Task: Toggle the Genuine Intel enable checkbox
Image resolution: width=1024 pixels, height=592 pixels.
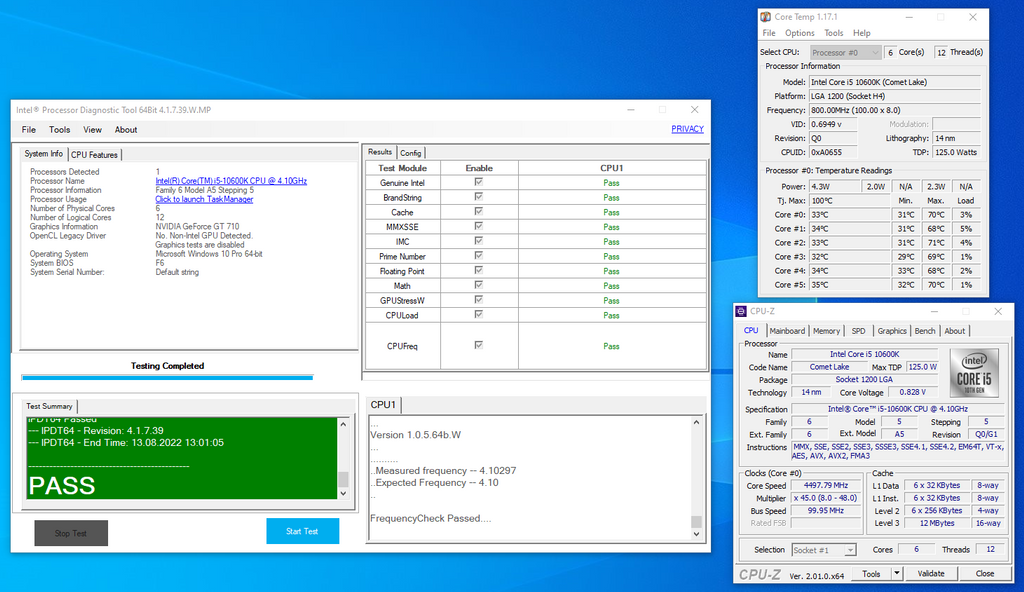Action: pyautogui.click(x=479, y=182)
